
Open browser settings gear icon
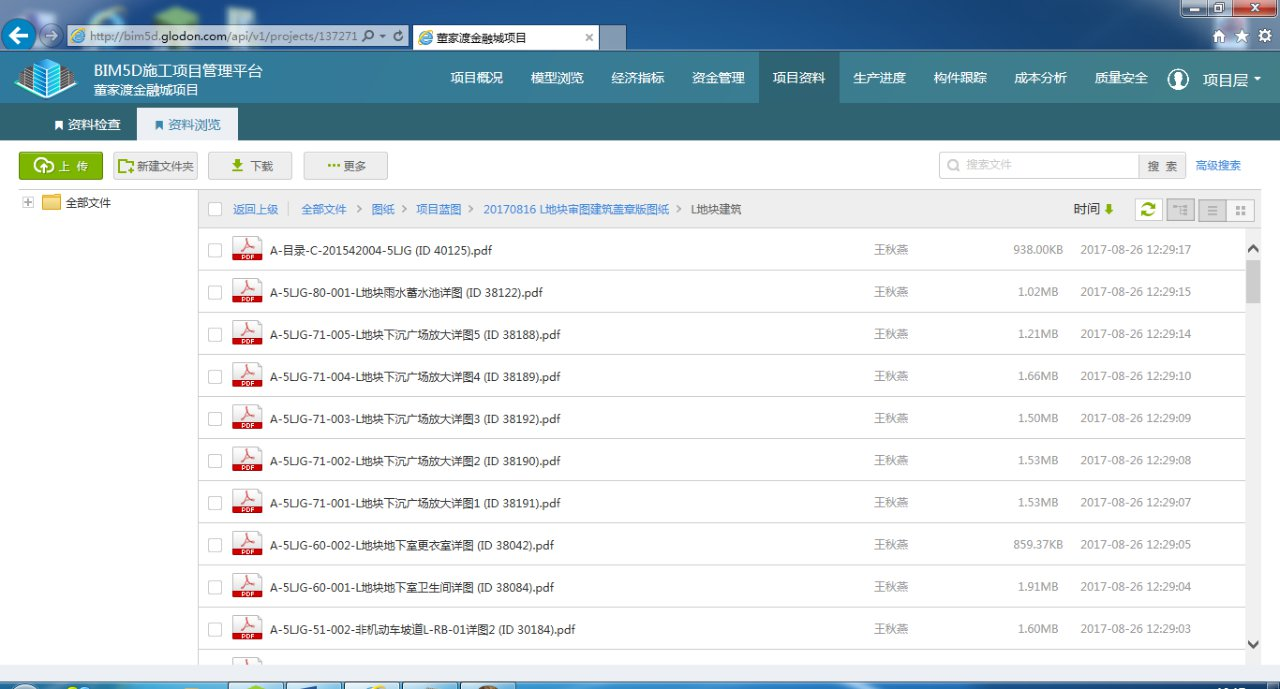[x=1265, y=36]
